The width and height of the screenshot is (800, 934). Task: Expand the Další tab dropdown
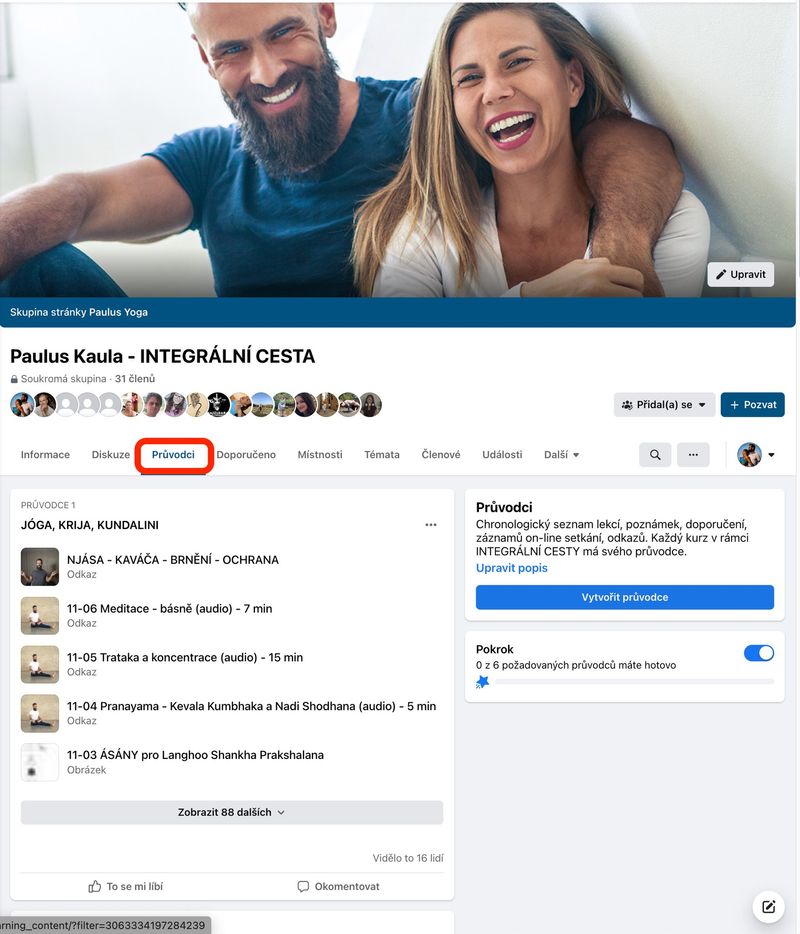[561, 454]
